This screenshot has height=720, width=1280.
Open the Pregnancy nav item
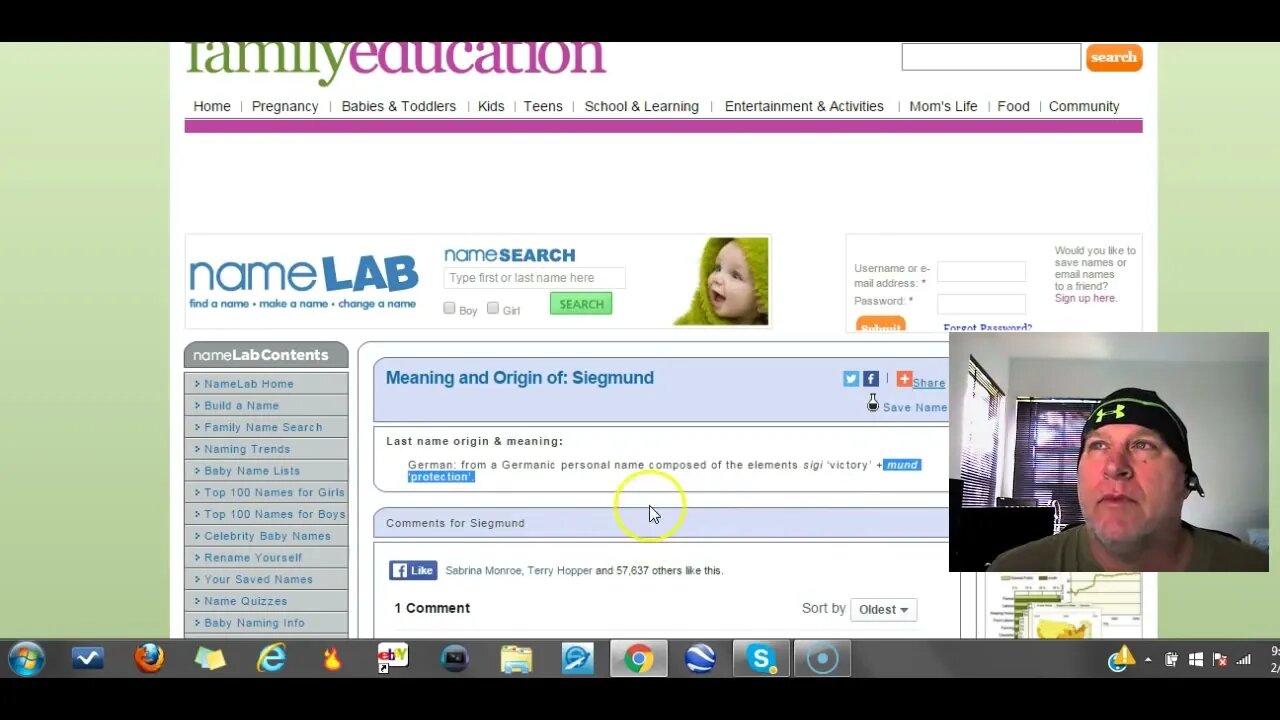(x=285, y=106)
